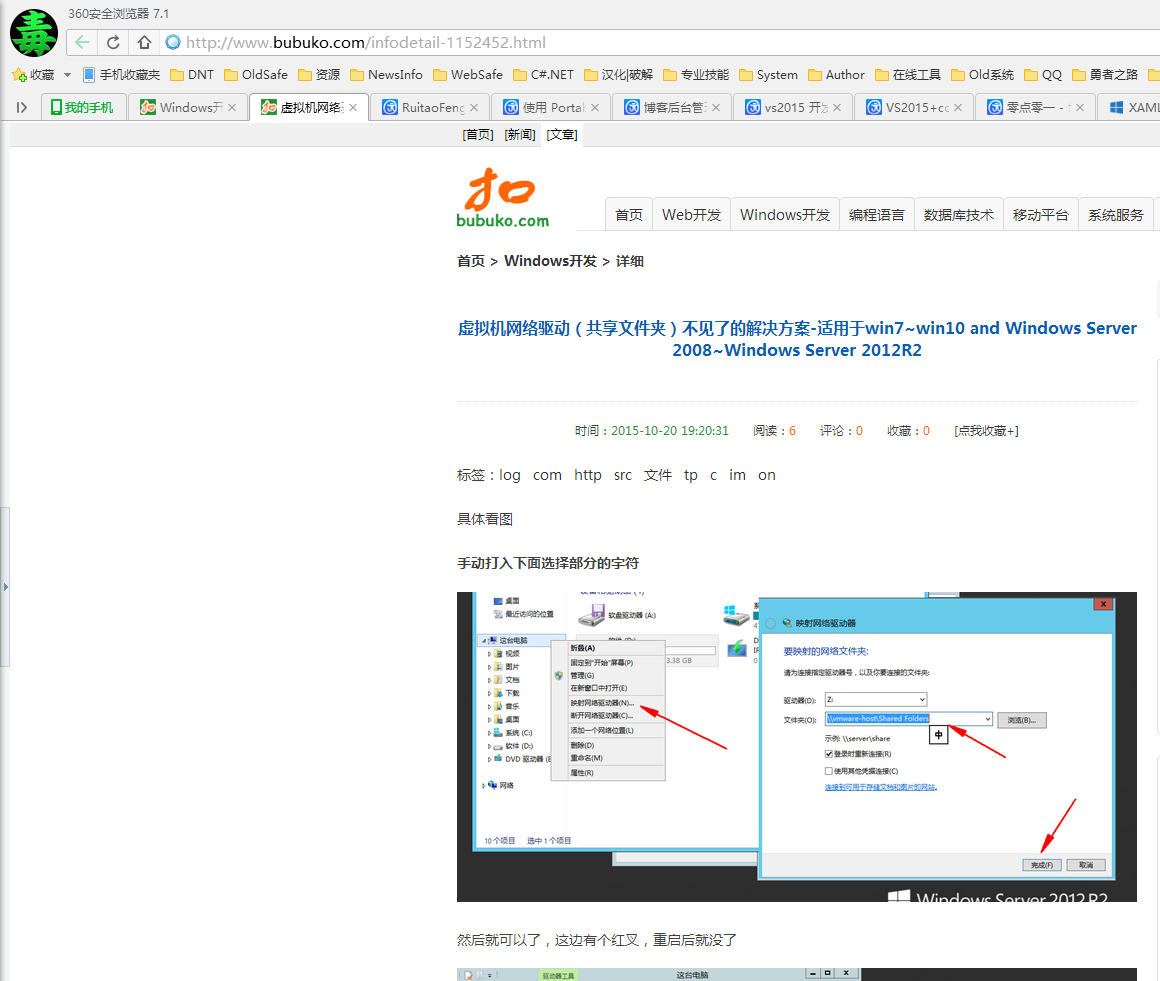Click the Windows开发 breadcrumb link
Screen dimensions: 1160x981
point(550,261)
